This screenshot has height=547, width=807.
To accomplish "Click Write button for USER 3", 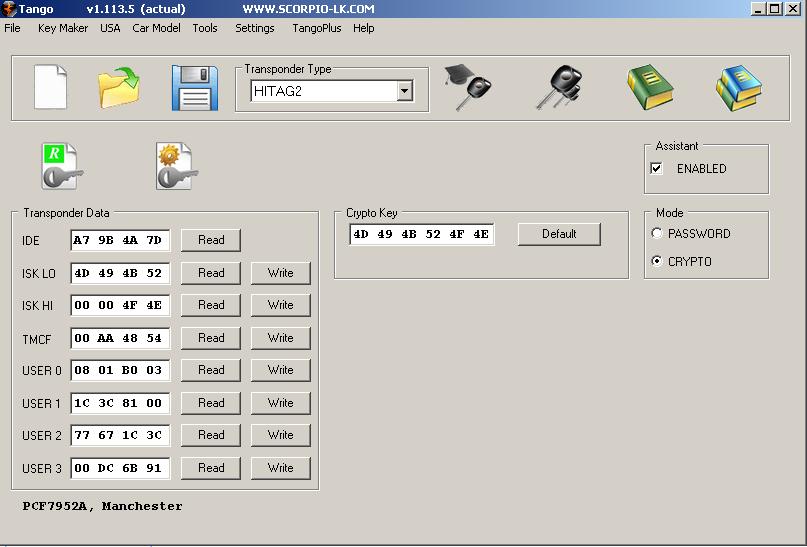I will click(280, 468).
